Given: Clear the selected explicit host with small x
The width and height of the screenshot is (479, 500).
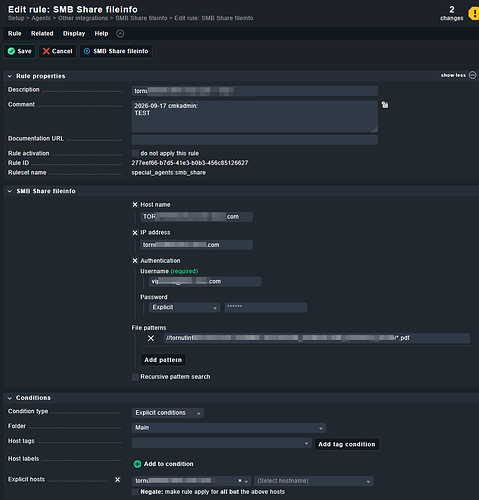Looking at the screenshot, I should [x=239, y=481].
